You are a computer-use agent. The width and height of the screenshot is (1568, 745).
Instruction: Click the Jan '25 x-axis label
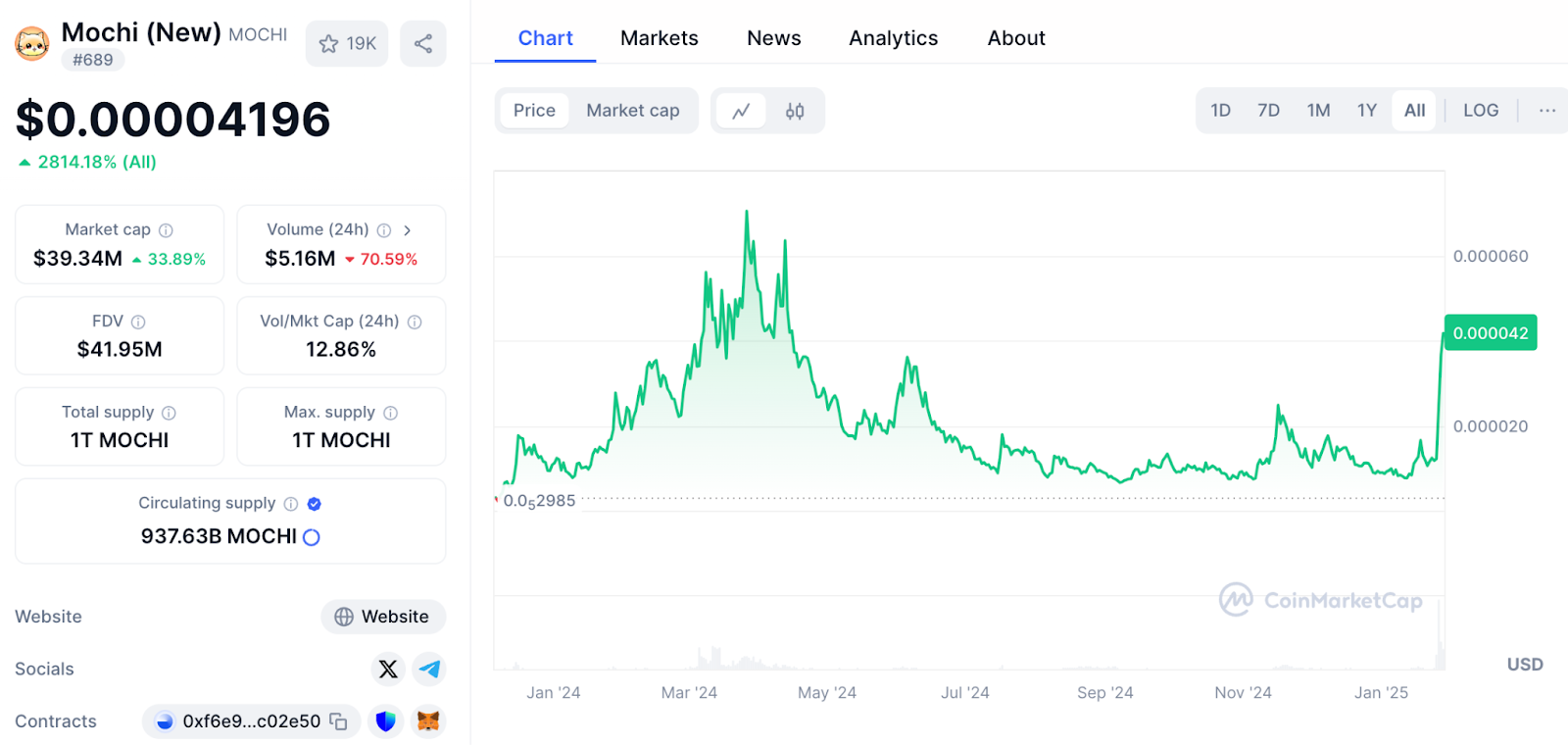click(1381, 693)
